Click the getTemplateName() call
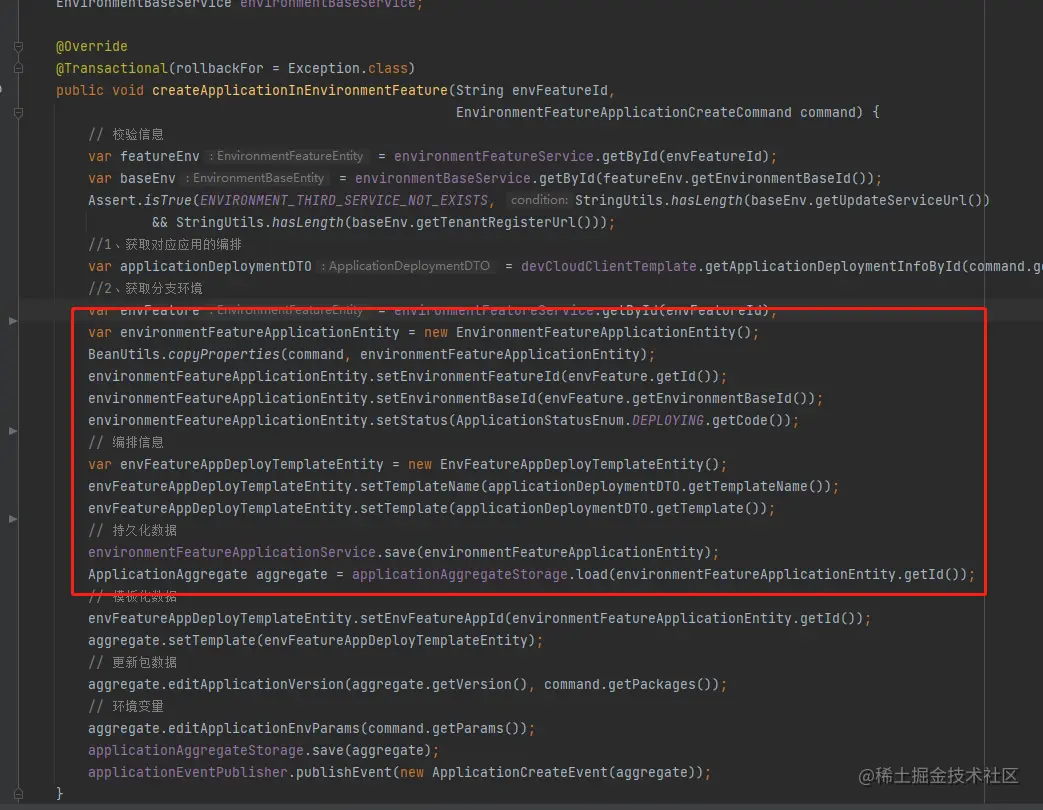 pyautogui.click(x=758, y=485)
